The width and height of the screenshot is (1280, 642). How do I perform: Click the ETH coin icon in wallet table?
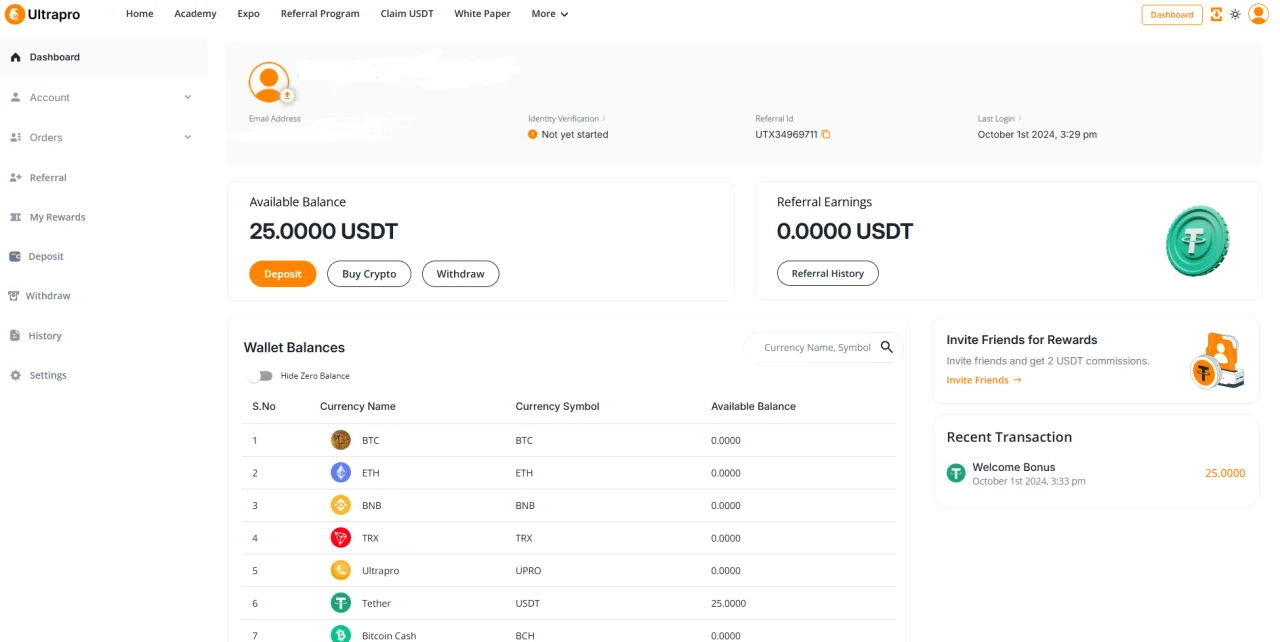click(341, 472)
